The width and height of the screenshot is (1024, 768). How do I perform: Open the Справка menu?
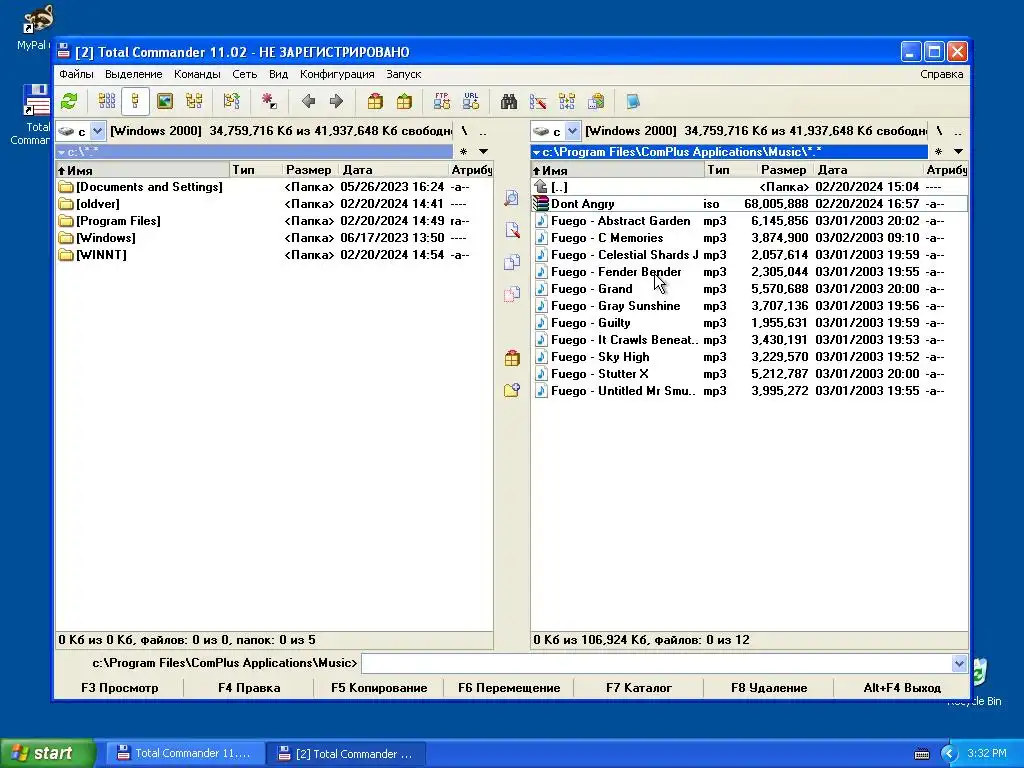(942, 74)
